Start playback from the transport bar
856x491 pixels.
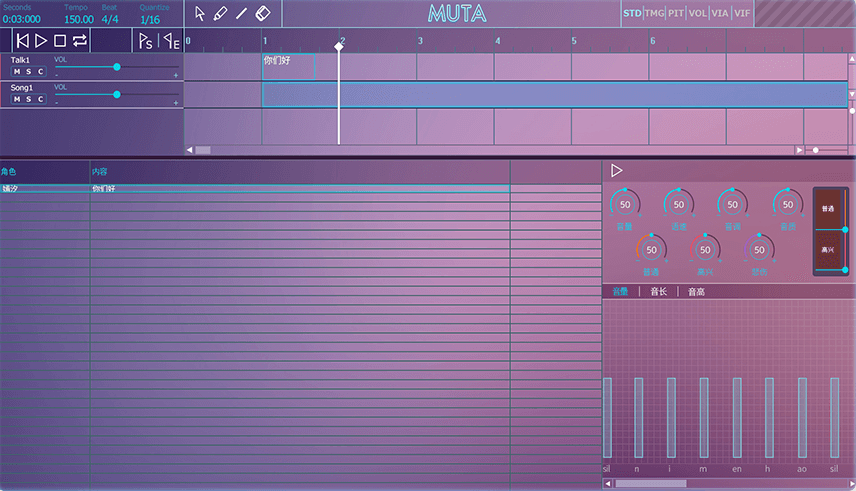click(41, 40)
